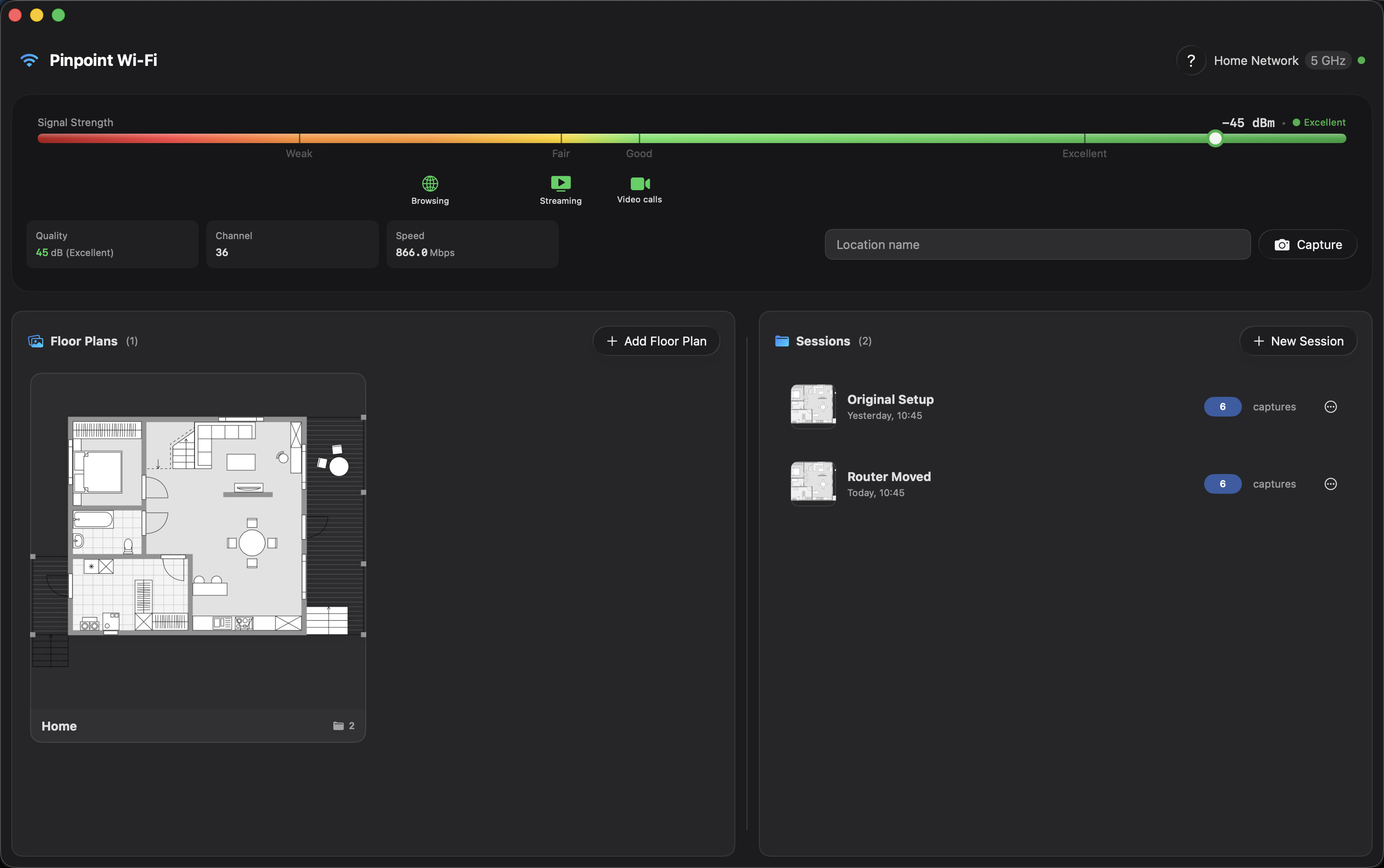Click the Sessions folder icon

[782, 342]
